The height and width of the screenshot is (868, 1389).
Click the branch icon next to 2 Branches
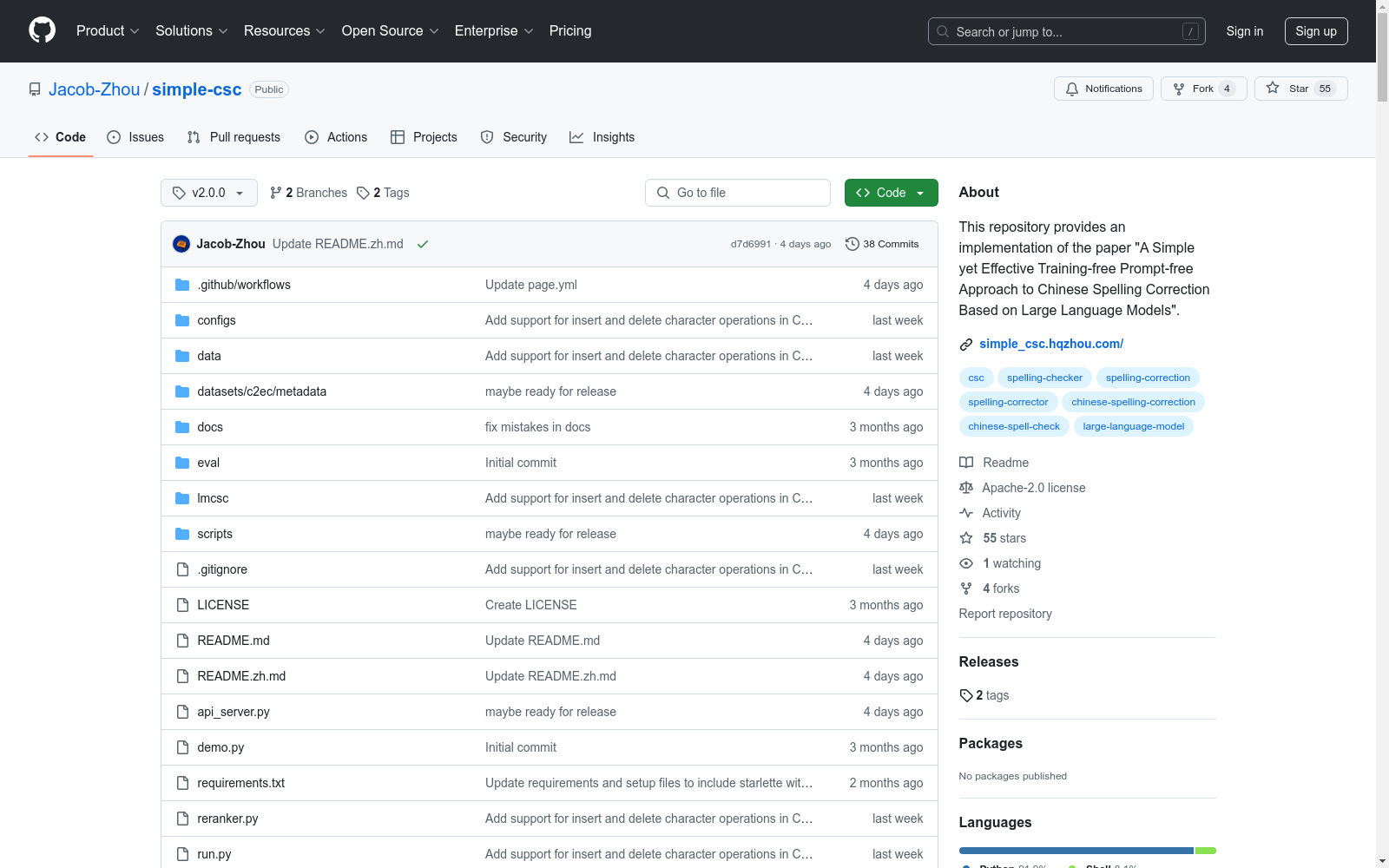point(276,193)
